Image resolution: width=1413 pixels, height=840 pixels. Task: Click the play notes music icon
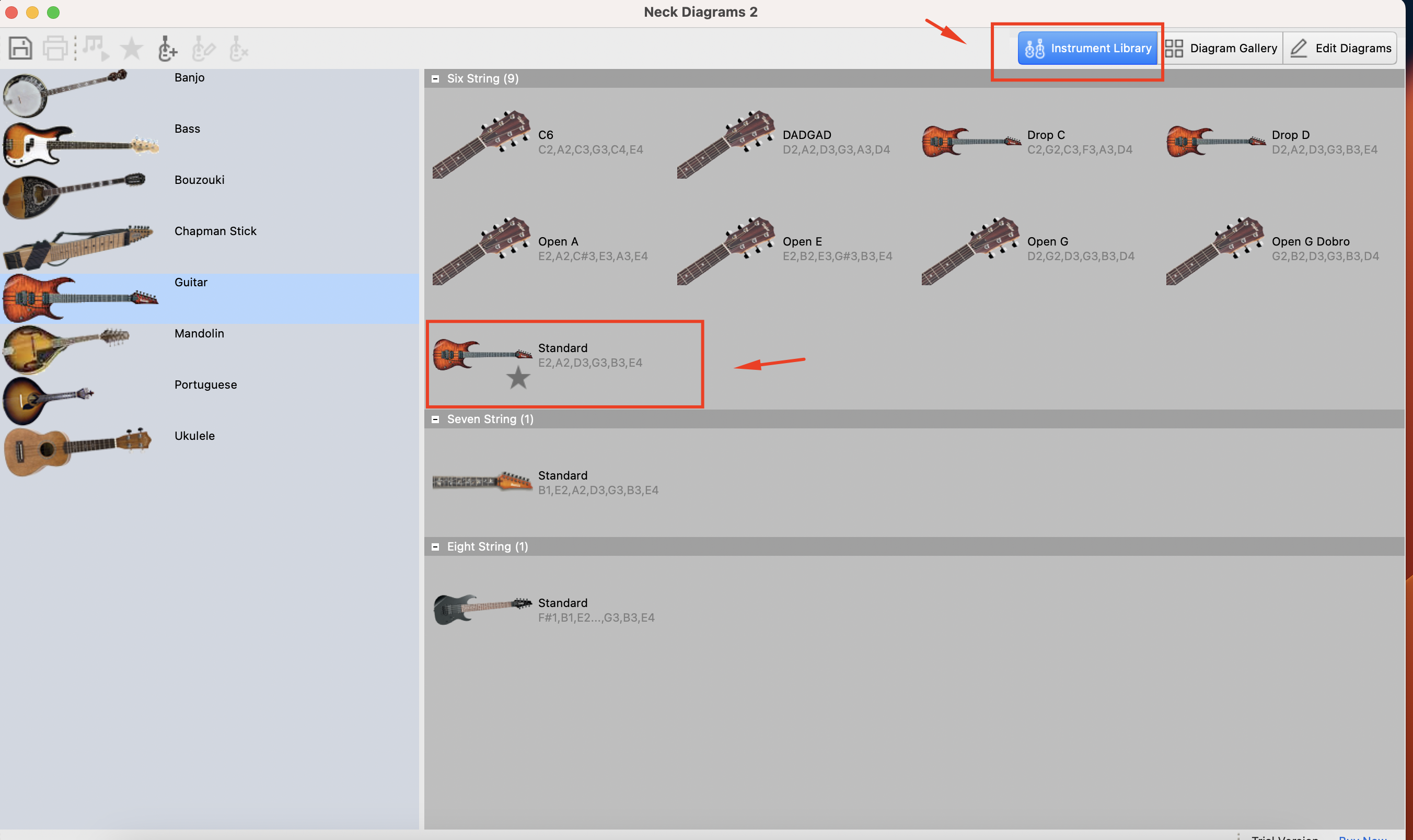point(95,48)
